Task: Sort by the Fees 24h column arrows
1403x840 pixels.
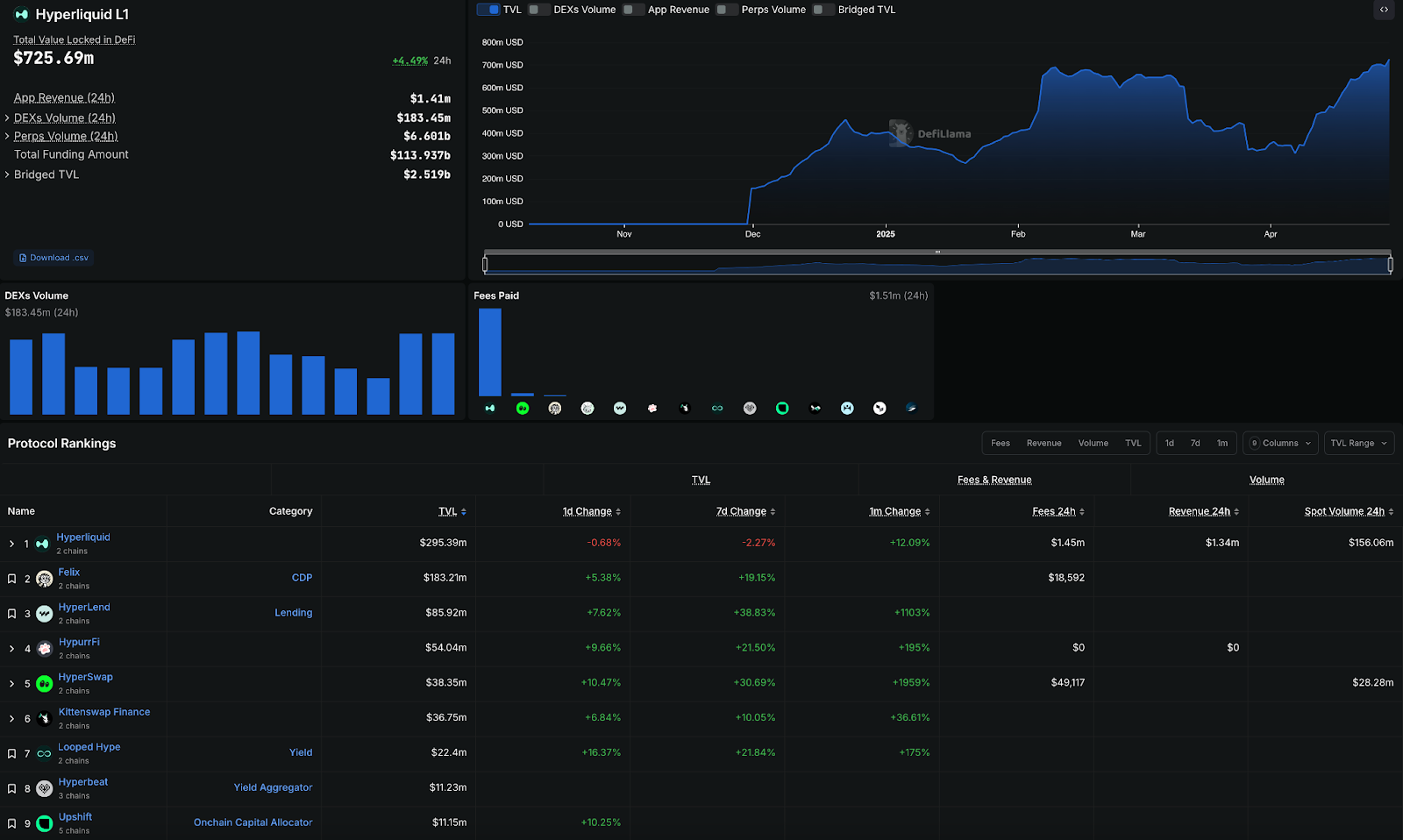Action: (1082, 512)
